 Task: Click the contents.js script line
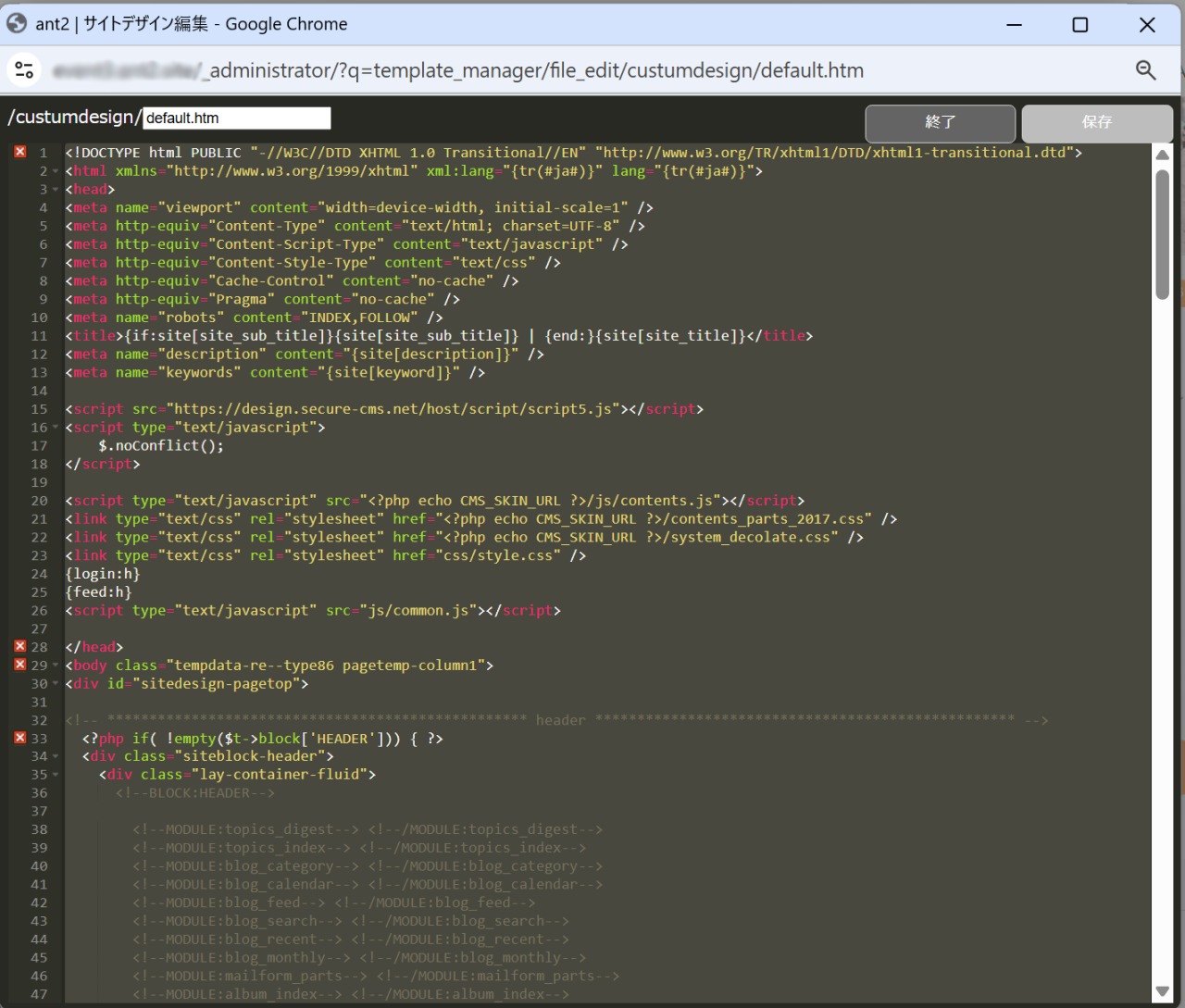[x=435, y=501]
